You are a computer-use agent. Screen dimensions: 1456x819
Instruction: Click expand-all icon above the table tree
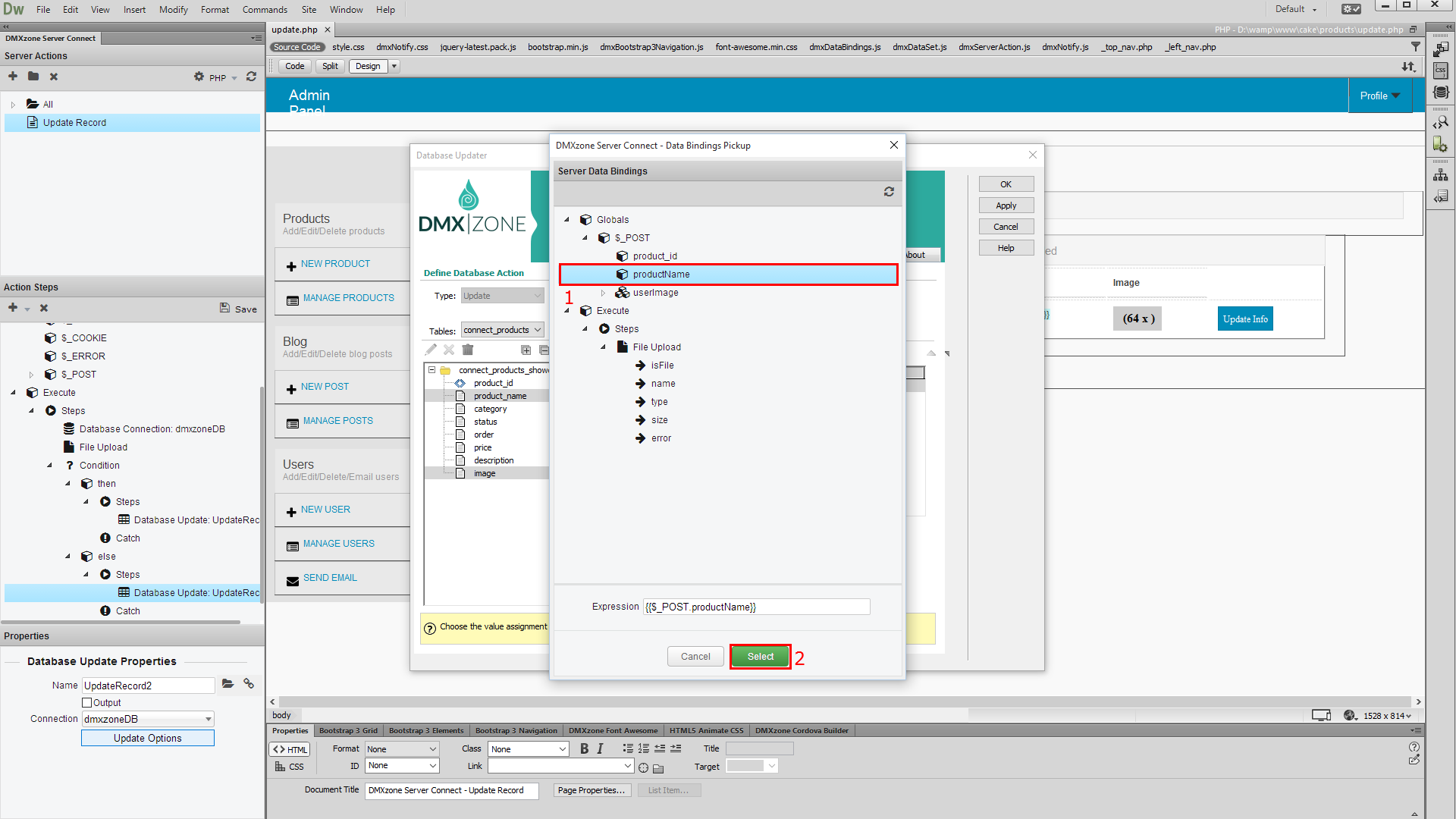pyautogui.click(x=526, y=350)
